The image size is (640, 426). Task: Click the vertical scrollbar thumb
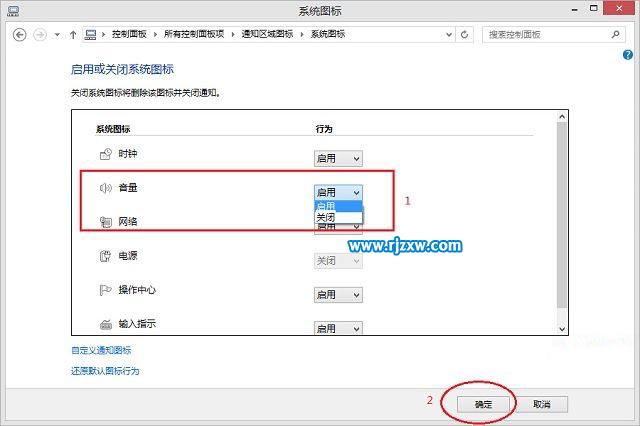click(562, 215)
